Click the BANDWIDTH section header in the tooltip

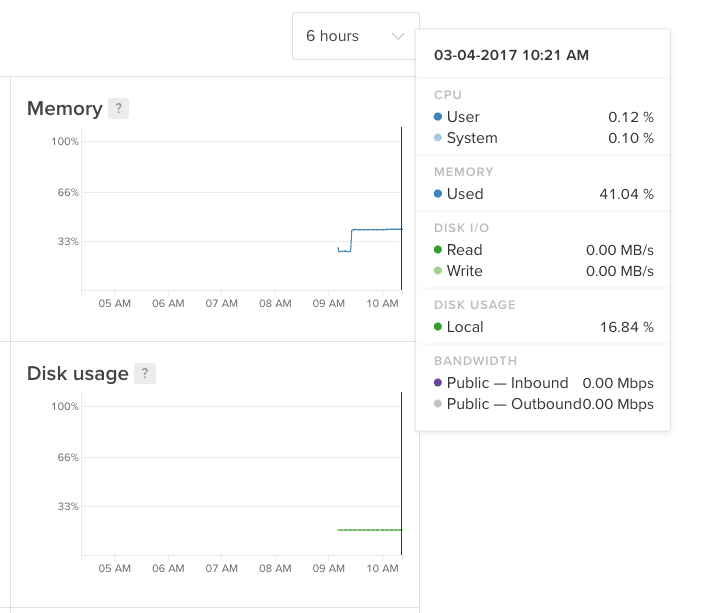[x=475, y=361]
